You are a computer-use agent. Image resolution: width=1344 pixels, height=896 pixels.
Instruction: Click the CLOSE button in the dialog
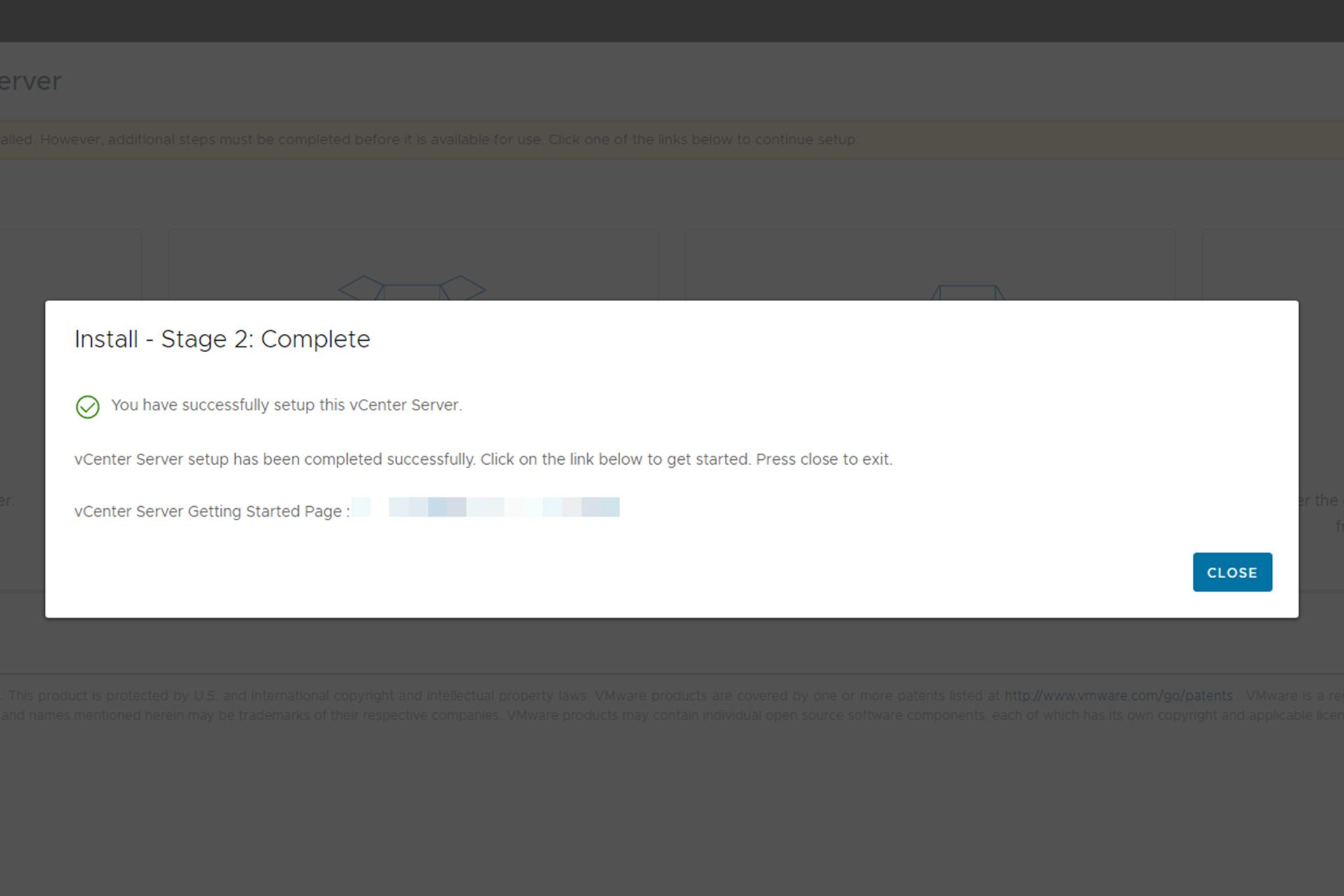point(1232,572)
